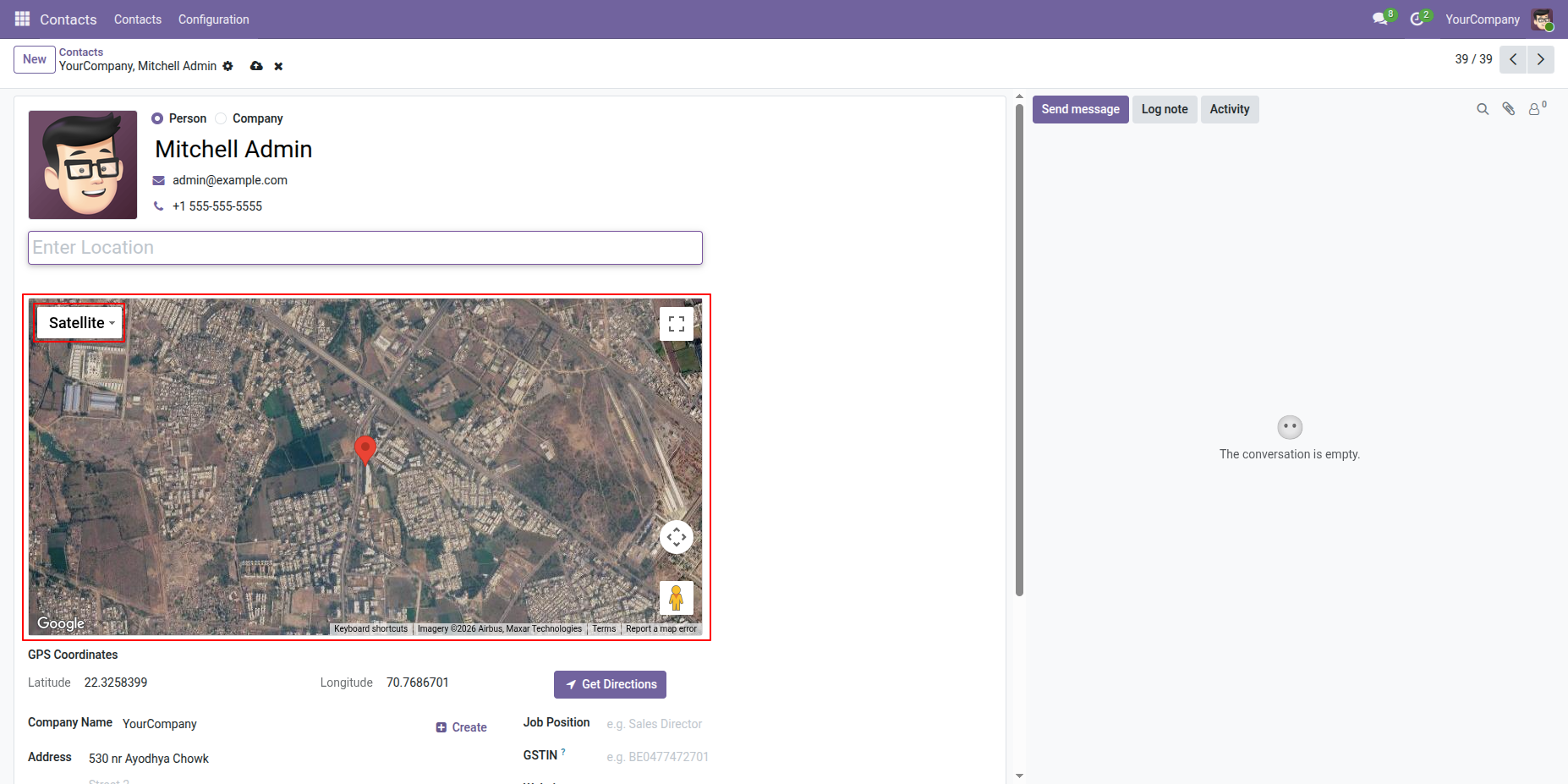
Task: Open the apps grid menu
Action: coord(22,19)
